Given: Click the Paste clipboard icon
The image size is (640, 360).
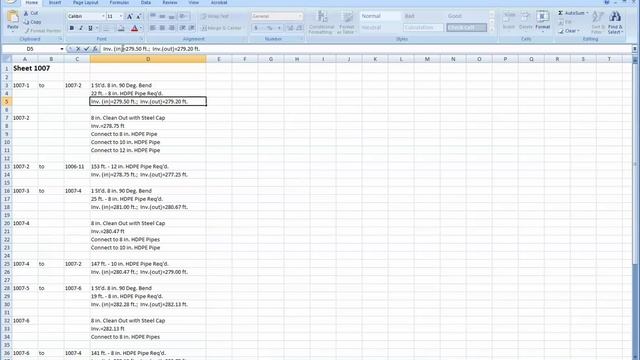Looking at the screenshot, I should pyautogui.click(x=13, y=17).
